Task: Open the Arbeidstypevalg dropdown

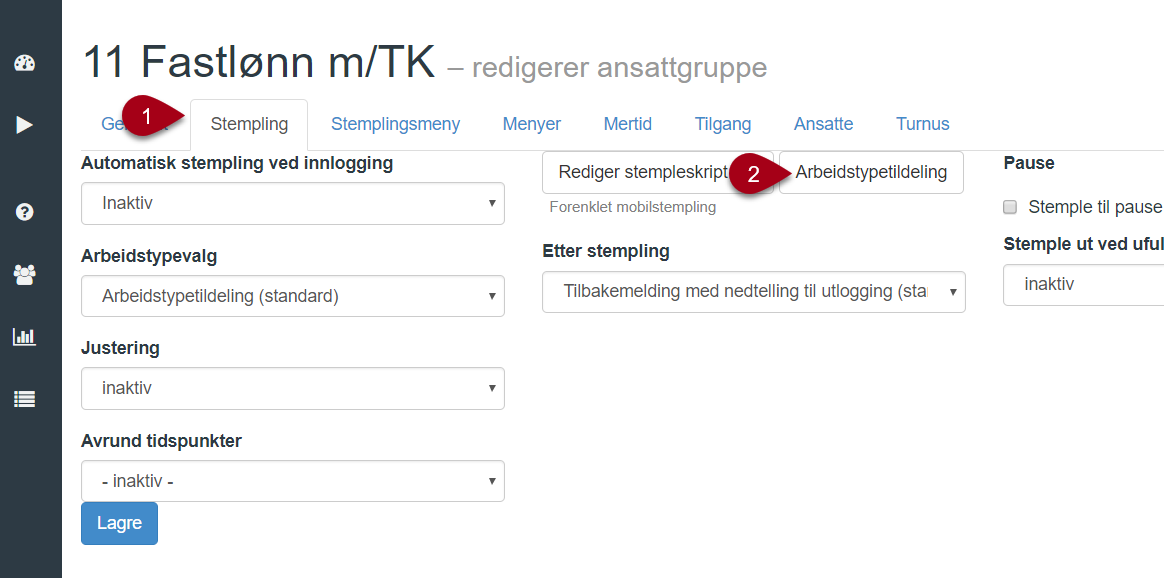Action: point(292,296)
